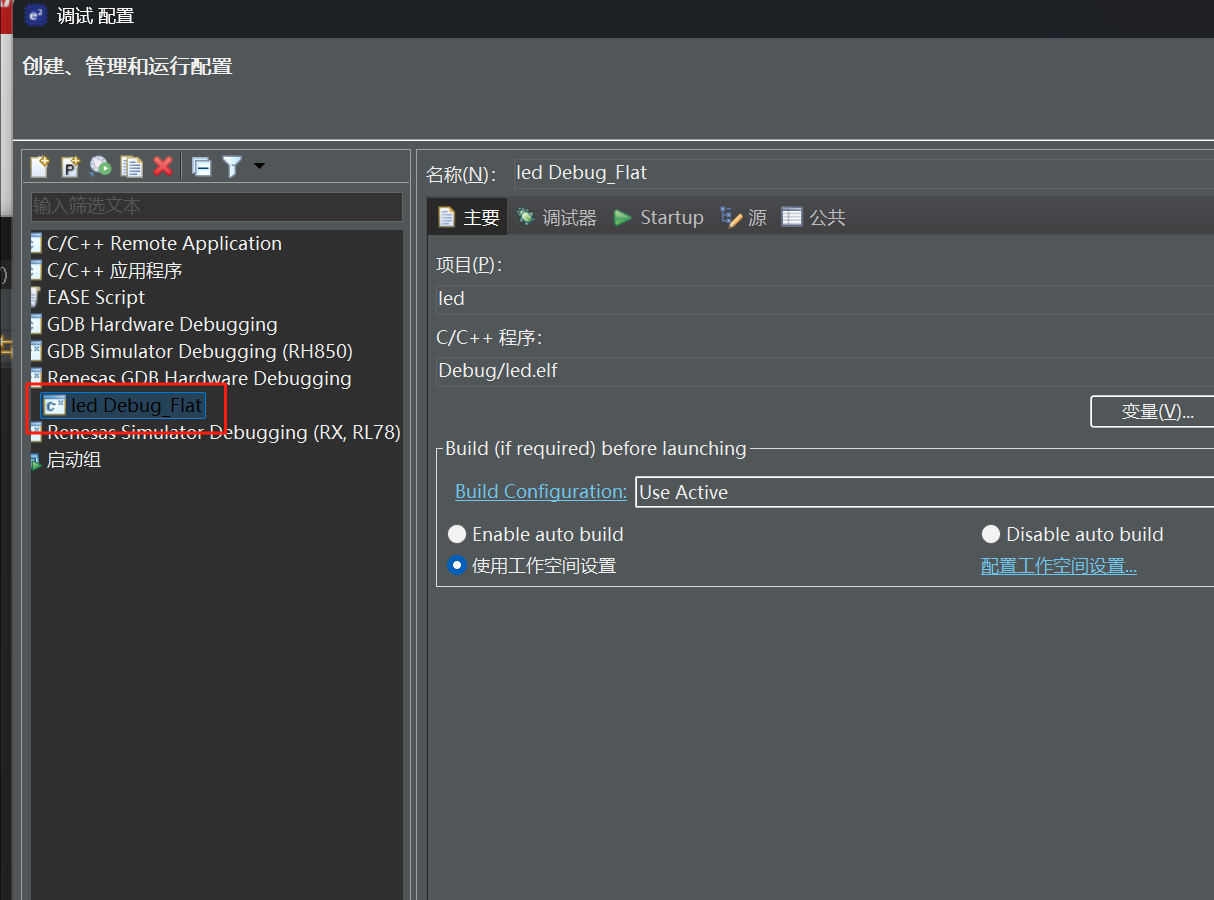Click the e² studio icon in title bar

coord(36,16)
